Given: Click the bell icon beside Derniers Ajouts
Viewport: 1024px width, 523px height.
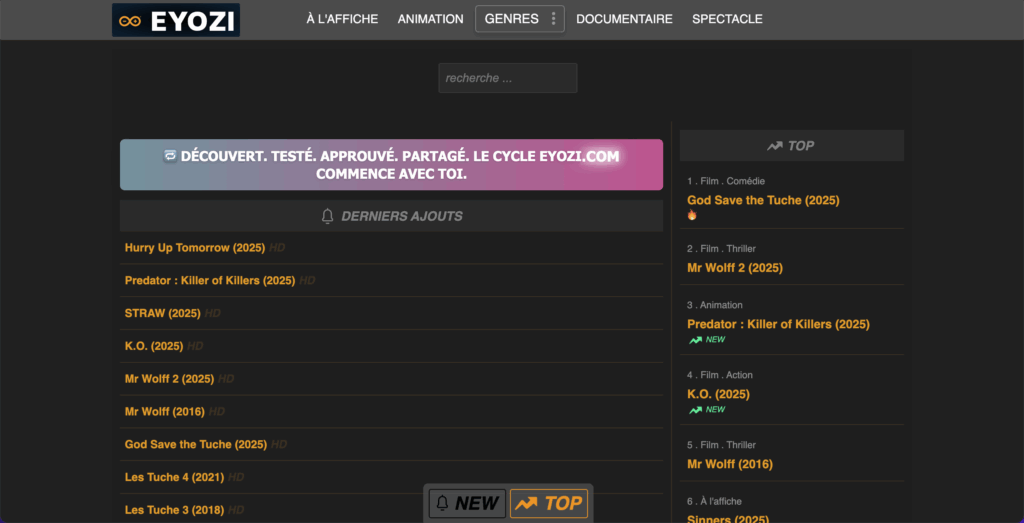Looking at the screenshot, I should (327, 216).
